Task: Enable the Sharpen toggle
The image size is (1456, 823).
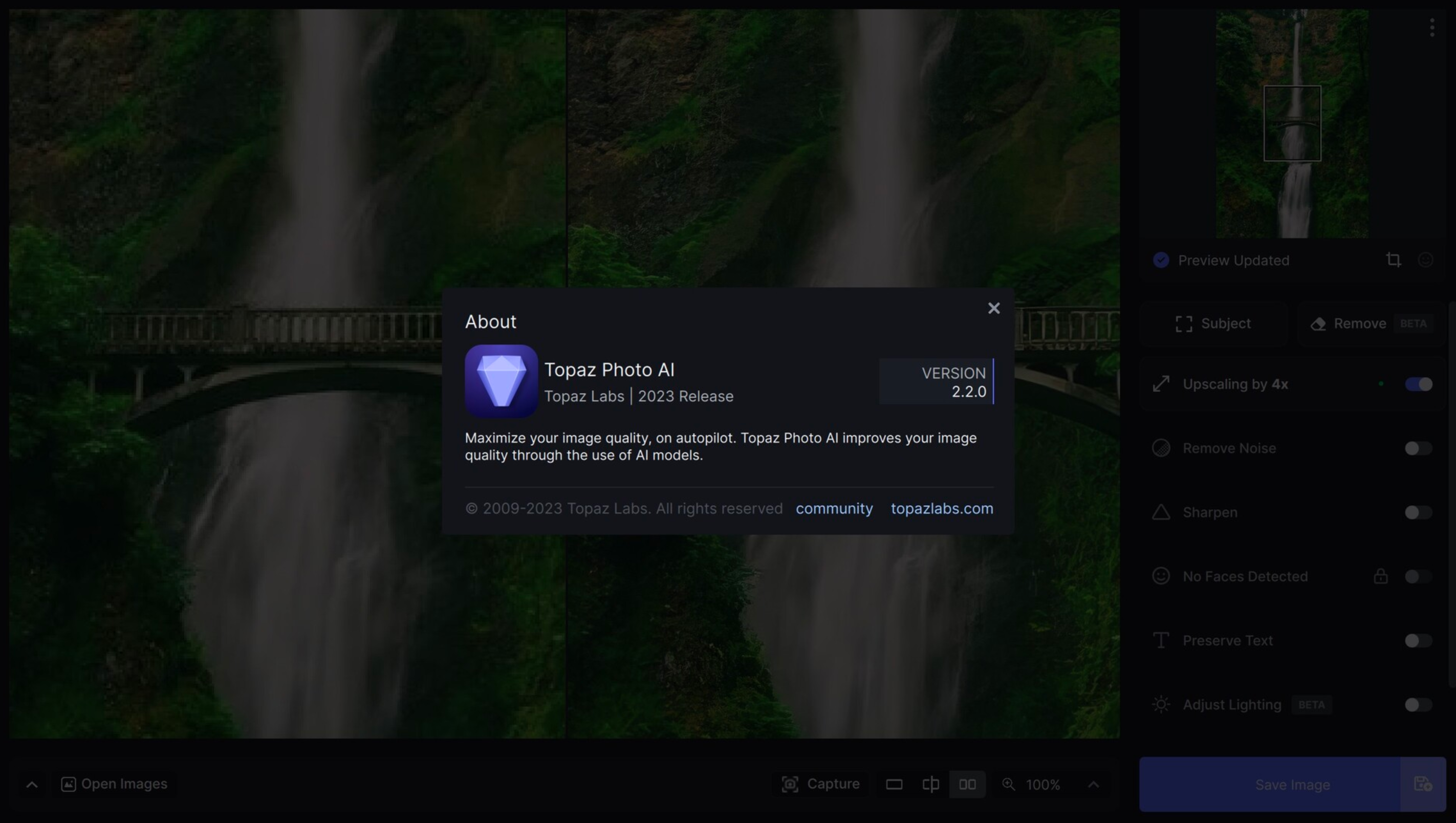Action: tap(1419, 511)
